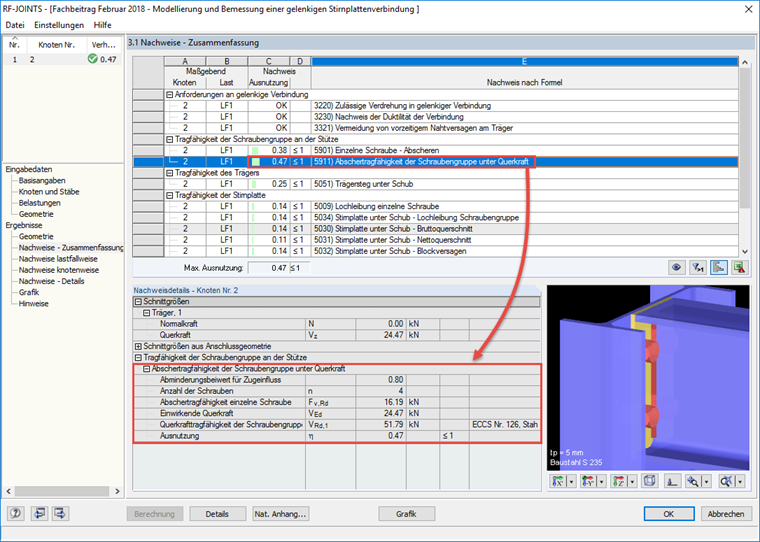Click the isometric view cube icon
This screenshot has height=542, width=760.
649,481
